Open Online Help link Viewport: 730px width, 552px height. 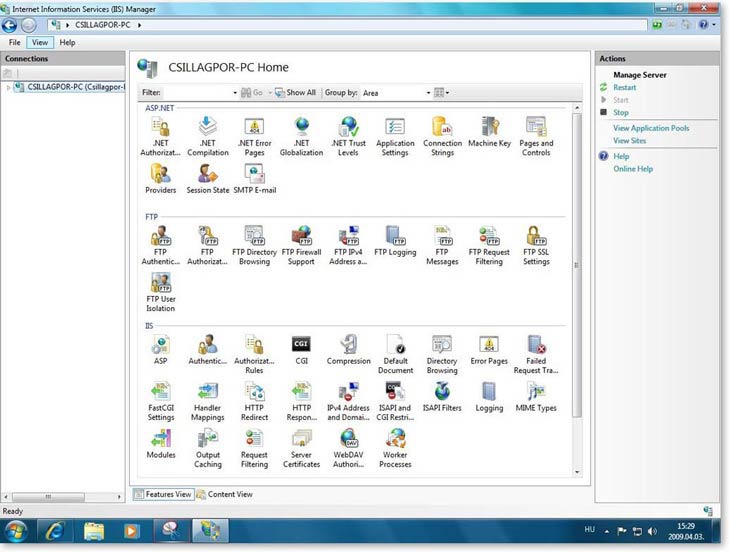coord(633,169)
